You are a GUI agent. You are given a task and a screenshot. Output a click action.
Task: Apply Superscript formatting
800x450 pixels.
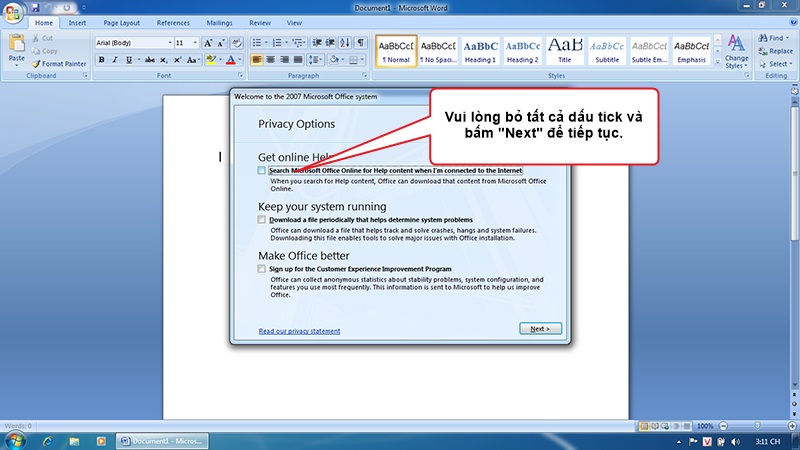(x=178, y=60)
